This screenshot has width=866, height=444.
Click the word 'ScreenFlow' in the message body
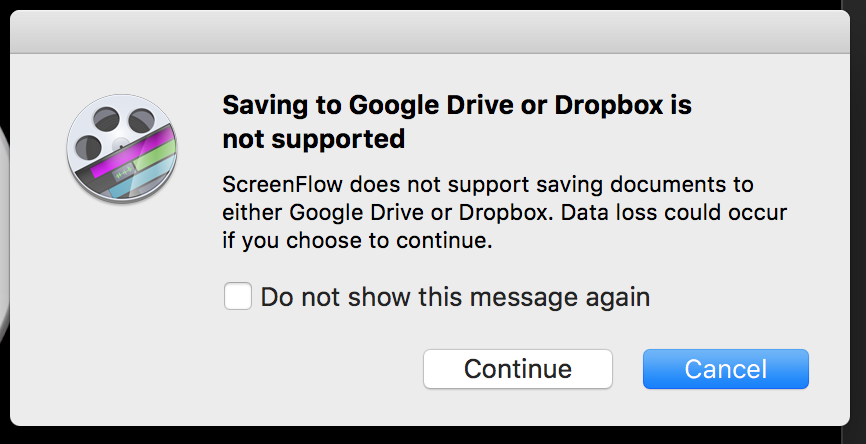[x=282, y=184]
